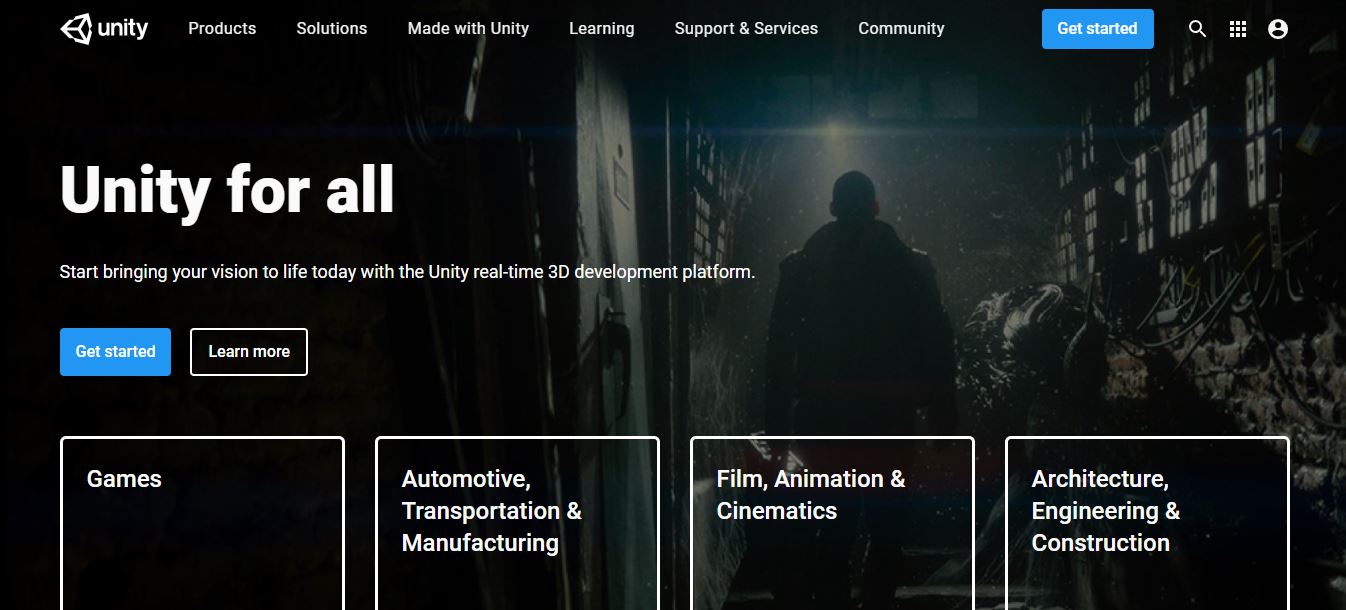Click the "Unity for all" headline
Image resolution: width=1346 pixels, height=610 pixels.
pyautogui.click(x=227, y=190)
